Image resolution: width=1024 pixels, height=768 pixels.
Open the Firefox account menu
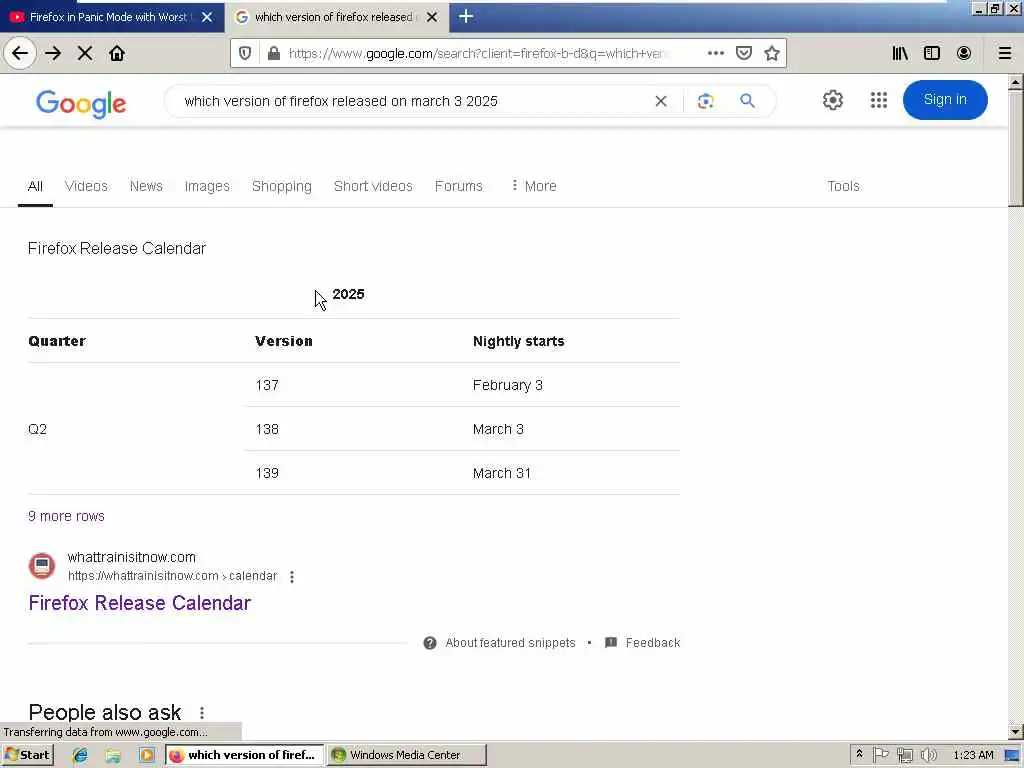click(964, 53)
